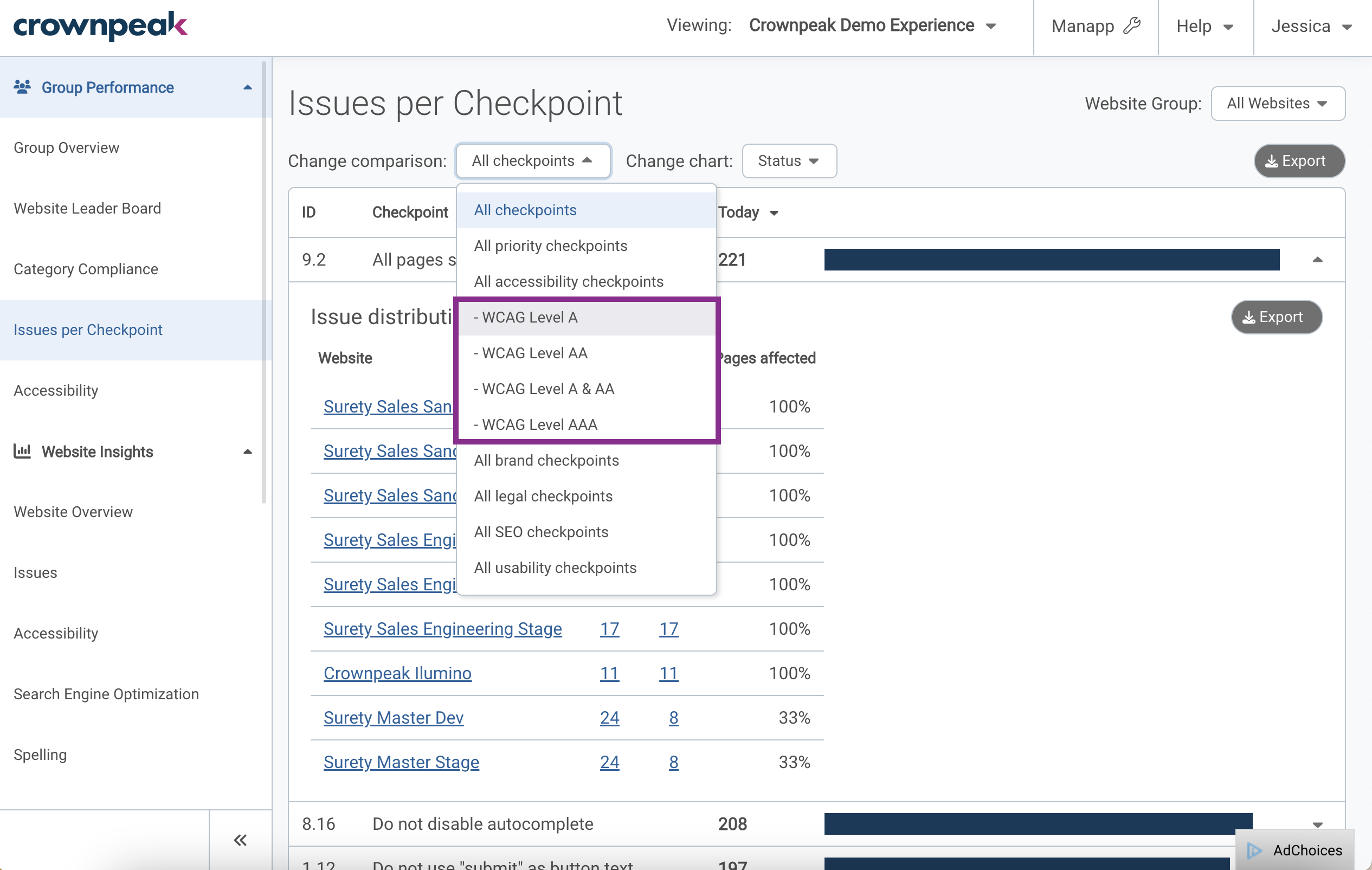Click the AdChoices icon
Image resolution: width=1372 pixels, height=870 pixels.
tap(1254, 850)
